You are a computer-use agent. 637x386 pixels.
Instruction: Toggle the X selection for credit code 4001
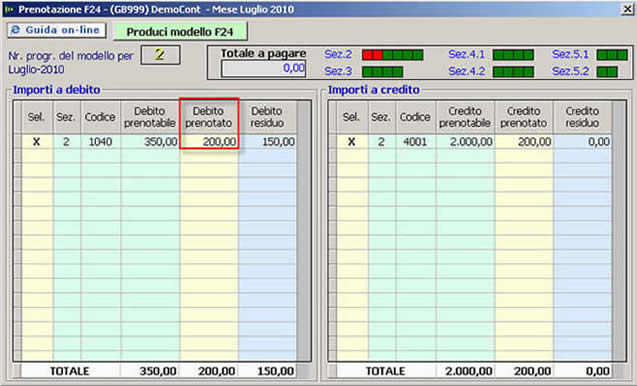352,142
